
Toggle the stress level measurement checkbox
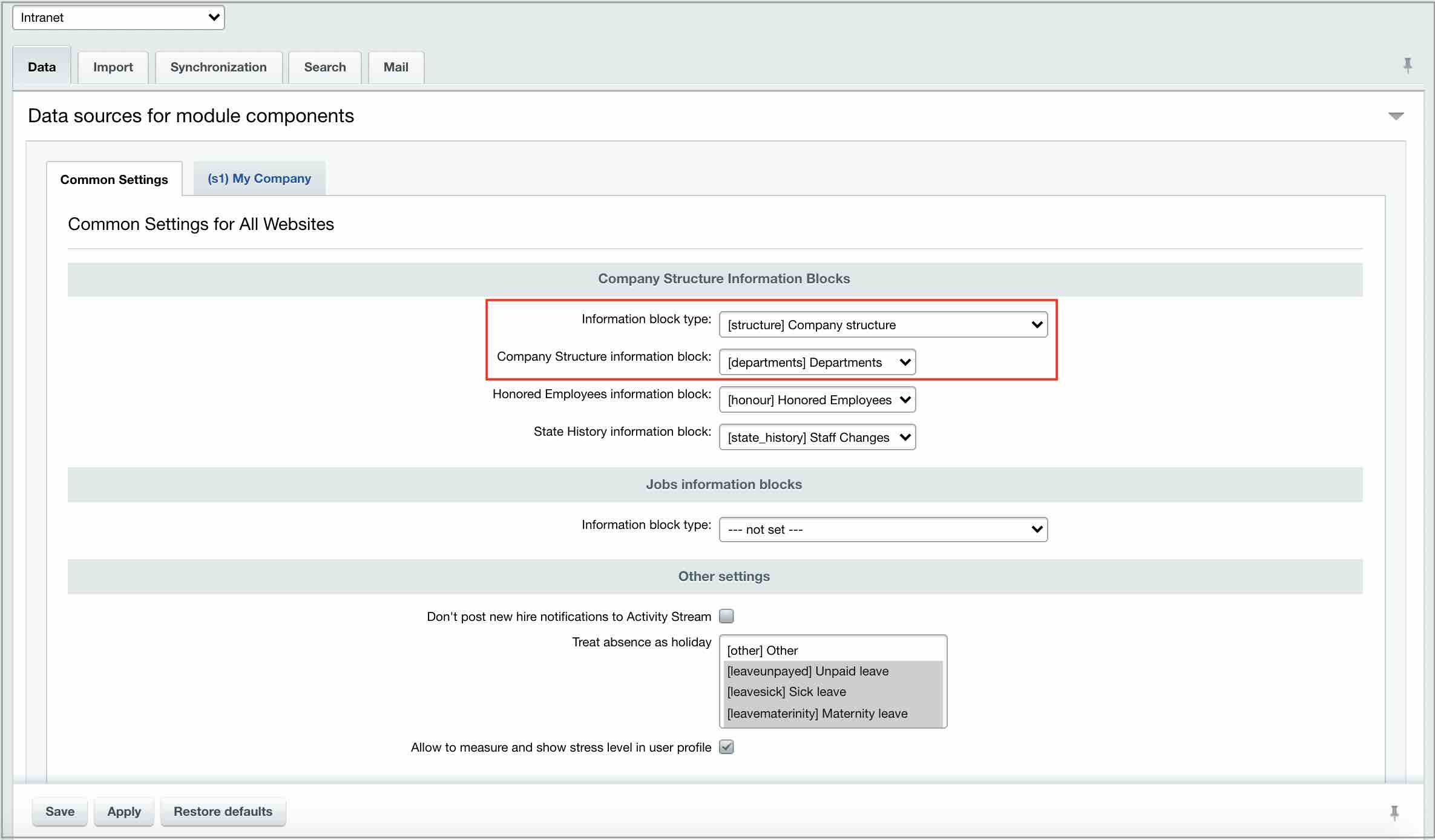click(x=726, y=747)
